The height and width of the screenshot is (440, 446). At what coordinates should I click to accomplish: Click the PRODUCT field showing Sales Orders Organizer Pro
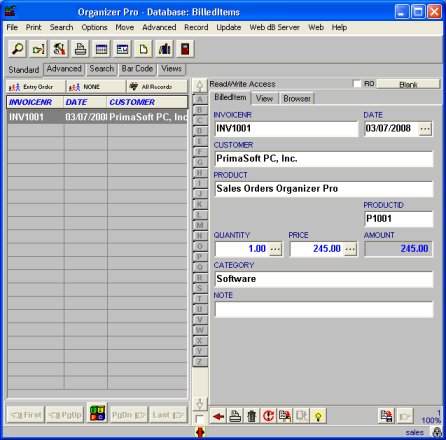[324, 189]
